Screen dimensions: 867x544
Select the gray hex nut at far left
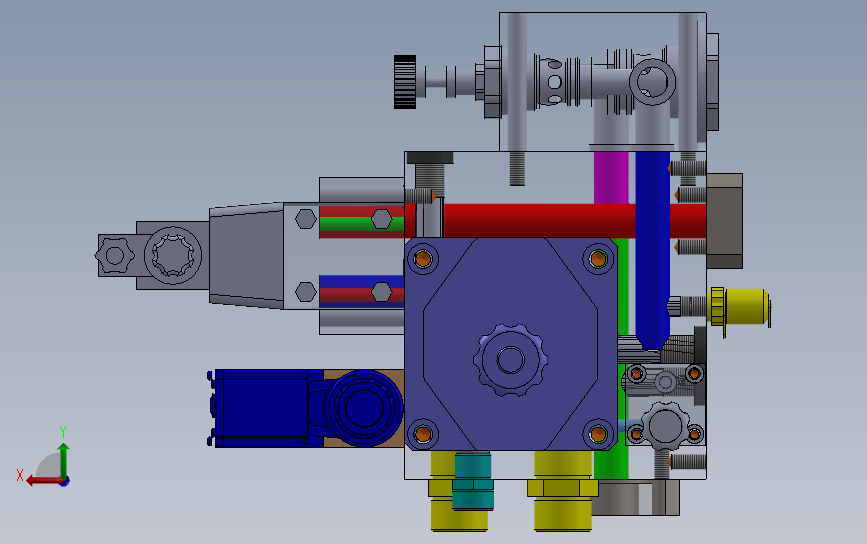tap(114, 255)
